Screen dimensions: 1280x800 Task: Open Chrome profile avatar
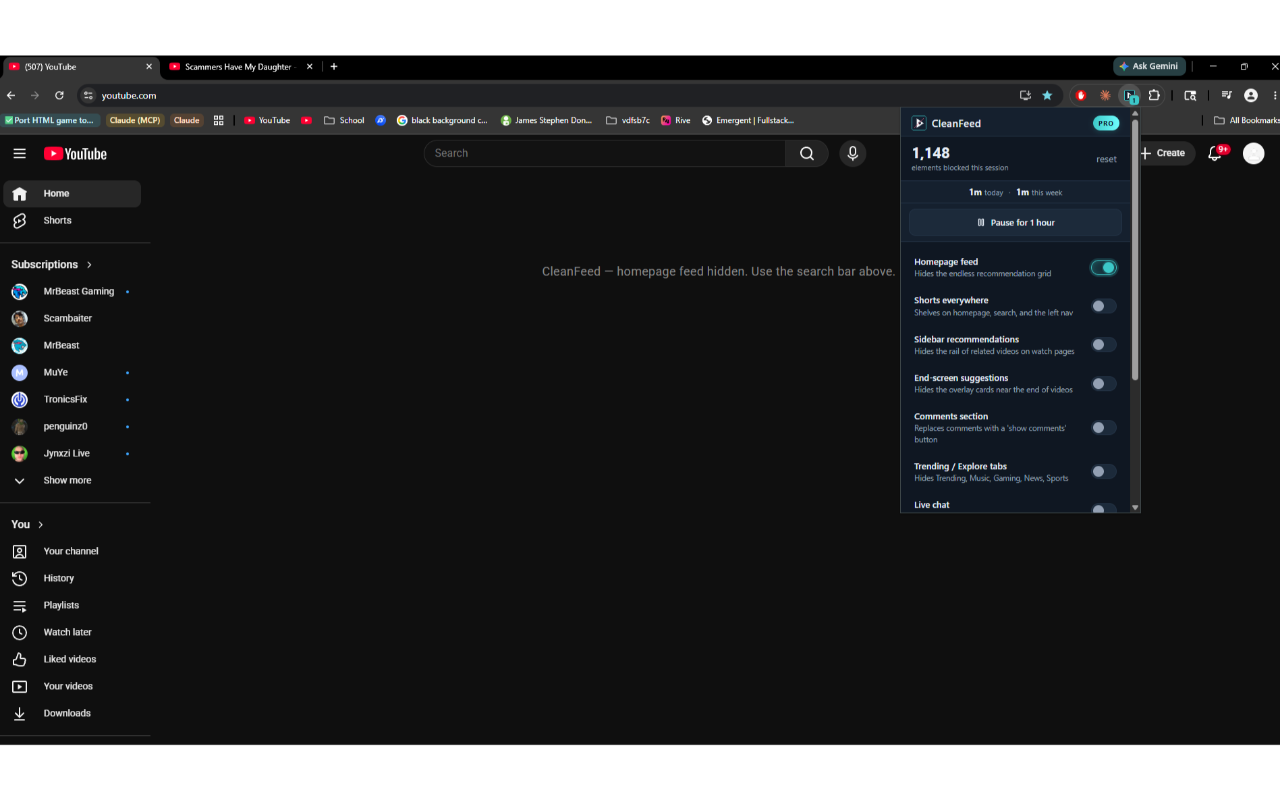pos(1250,95)
